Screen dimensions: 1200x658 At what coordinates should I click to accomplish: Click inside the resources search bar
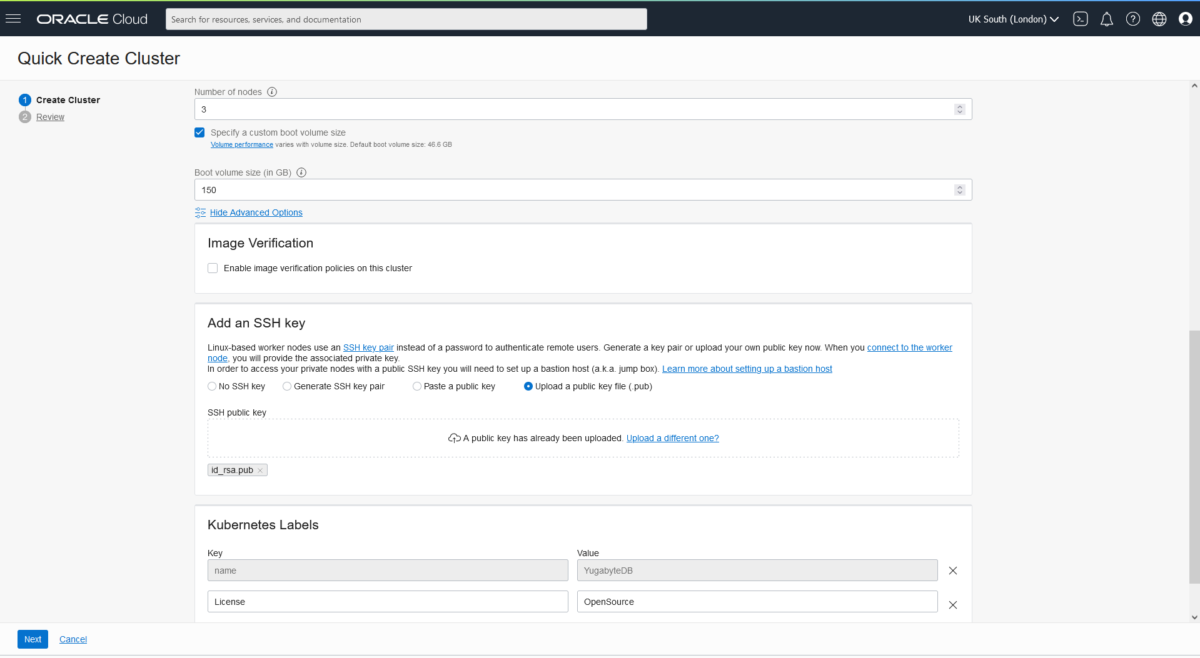(405, 18)
